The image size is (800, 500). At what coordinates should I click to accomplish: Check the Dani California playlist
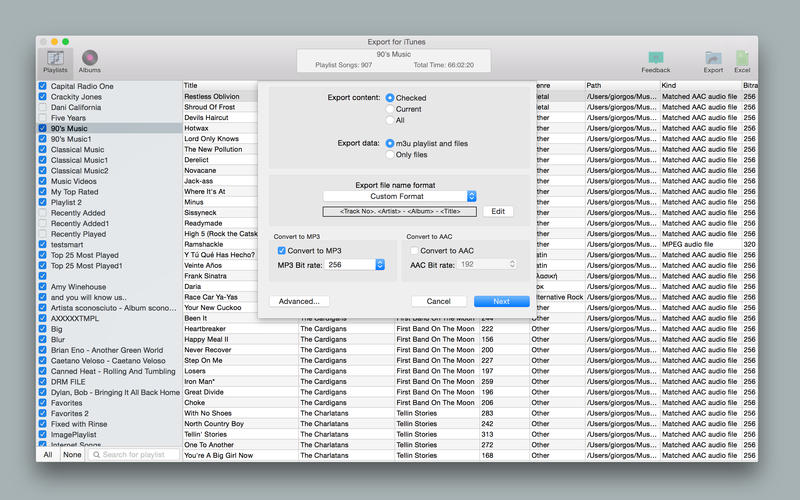(x=43, y=107)
